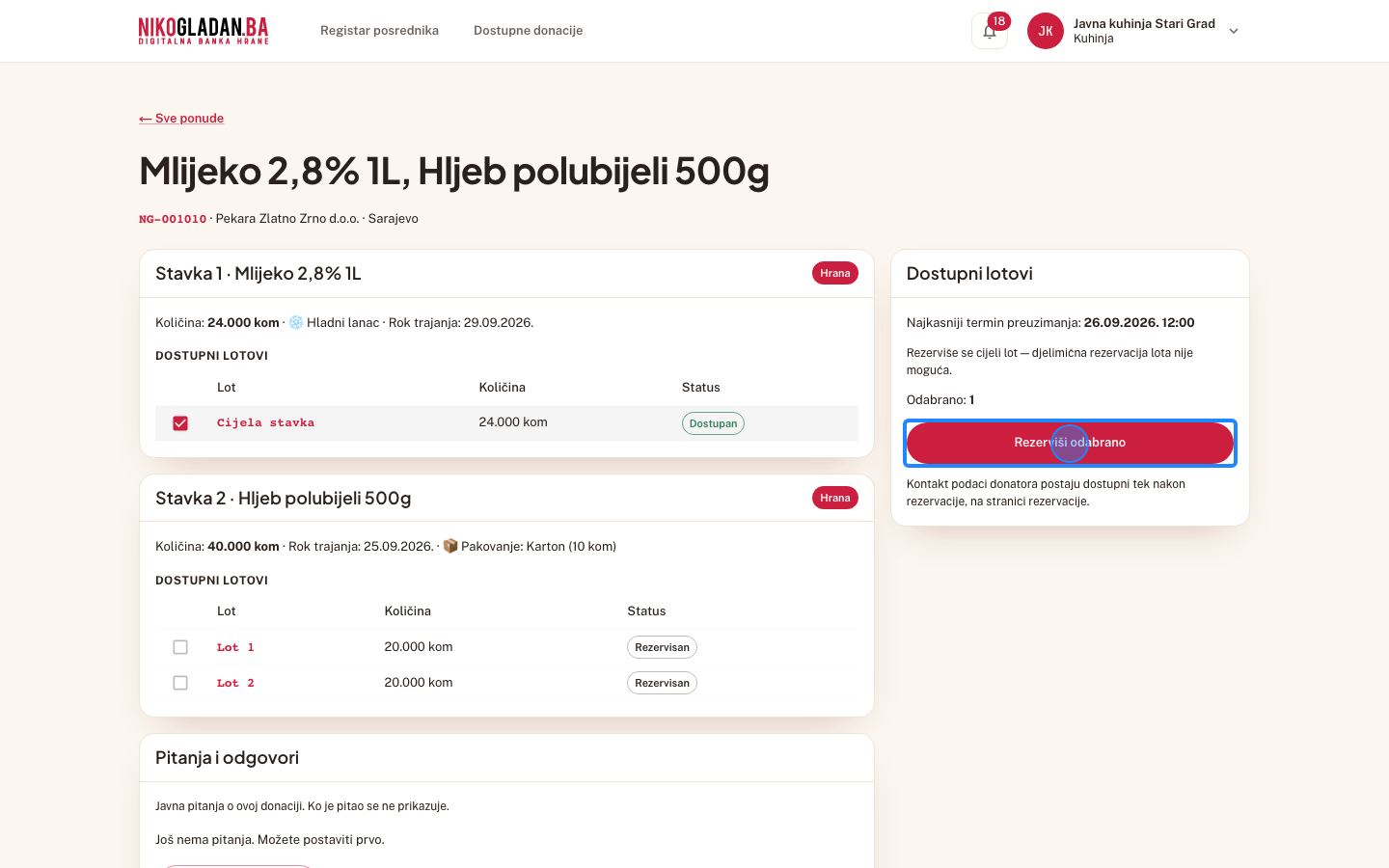The width and height of the screenshot is (1389, 868).
Task: Click the snowflake cold chain icon
Action: point(296,322)
